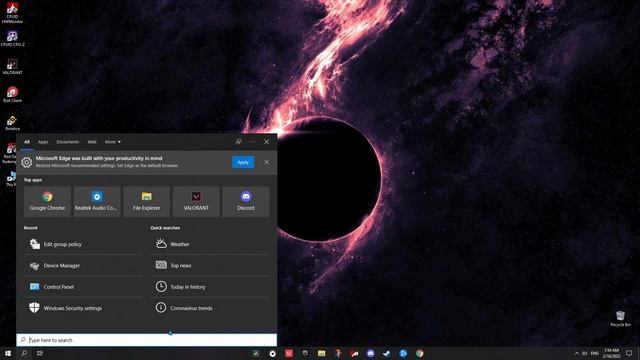The image size is (640, 360).
Task: Select VALORANT desktop shortcut
Action: pyautogui.click(x=12, y=67)
